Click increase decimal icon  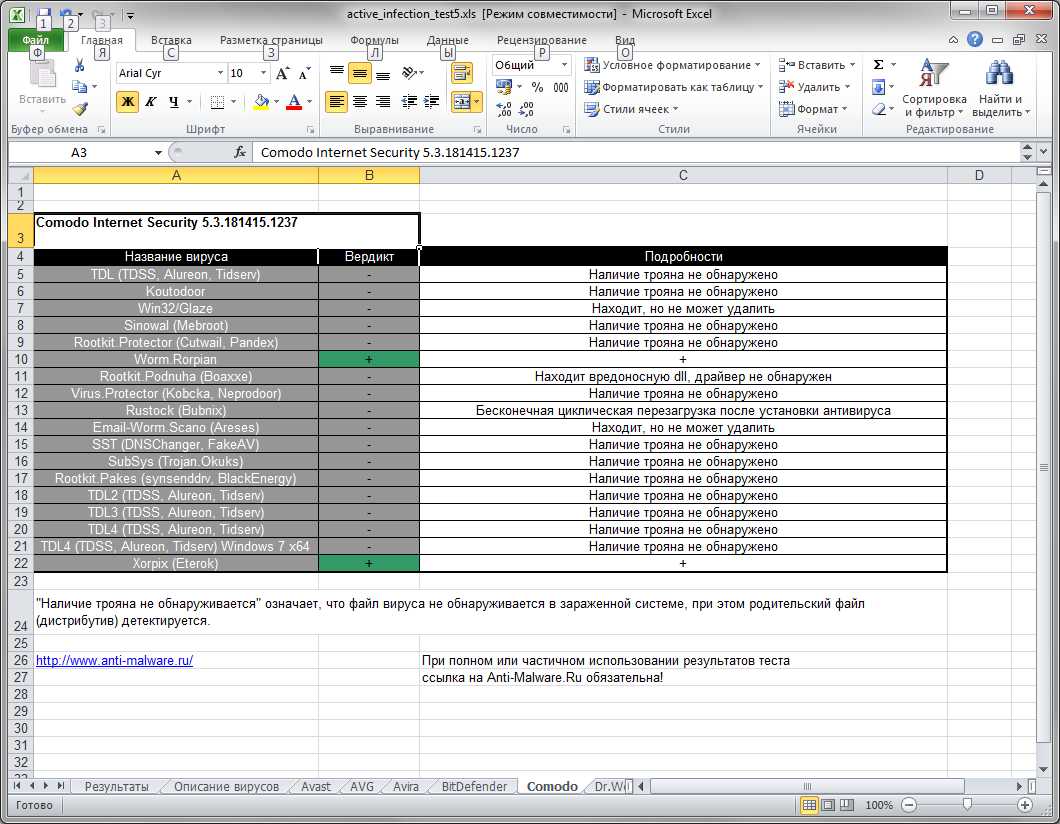(504, 109)
